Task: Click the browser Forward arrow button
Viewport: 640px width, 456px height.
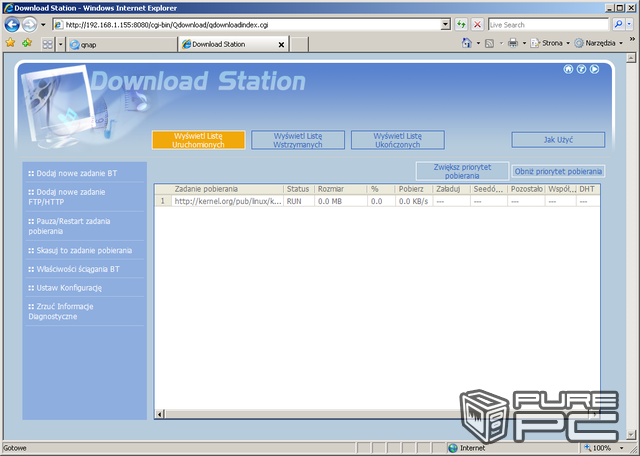Action: [x=29, y=25]
